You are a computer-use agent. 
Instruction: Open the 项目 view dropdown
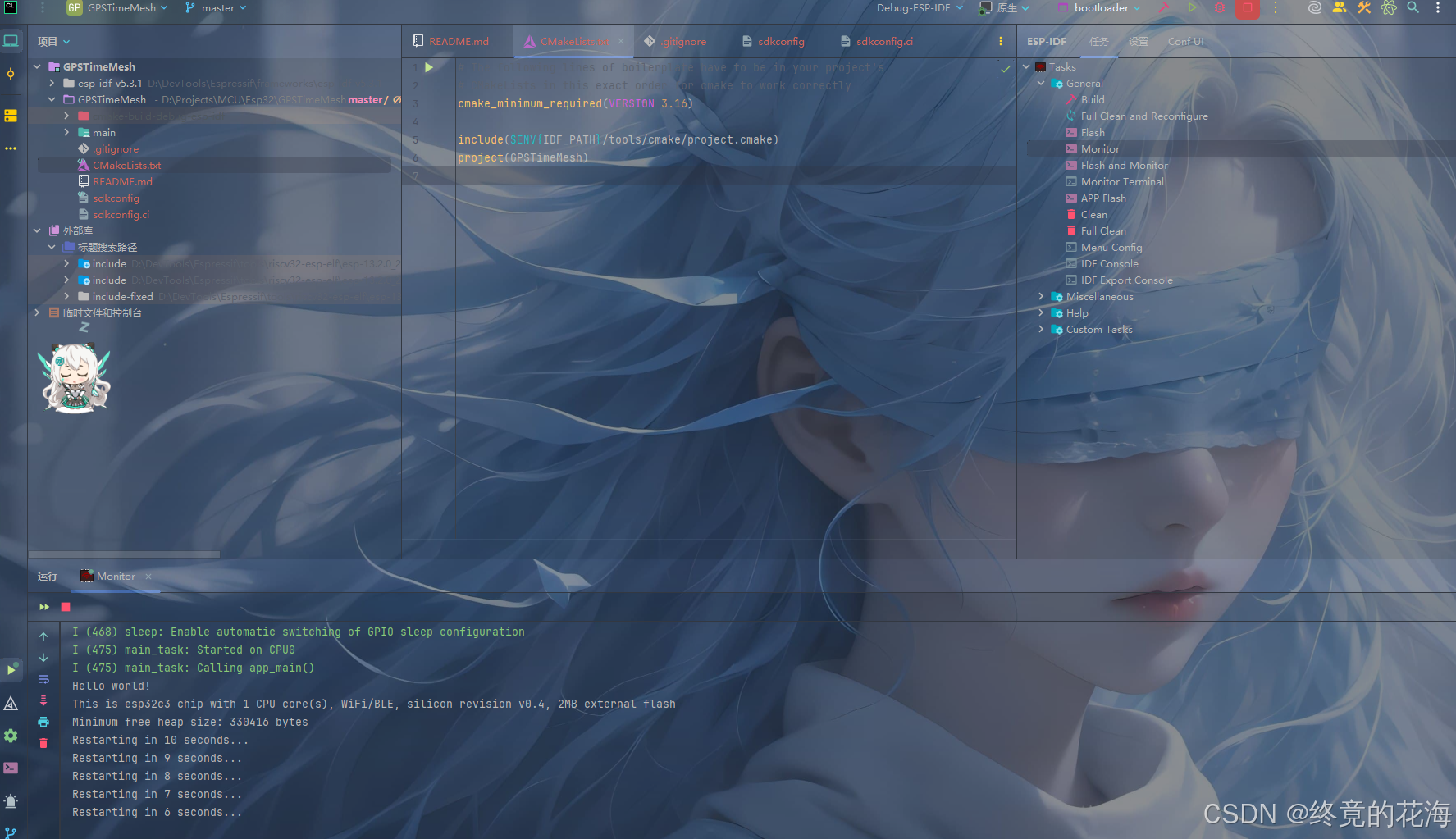(54, 42)
